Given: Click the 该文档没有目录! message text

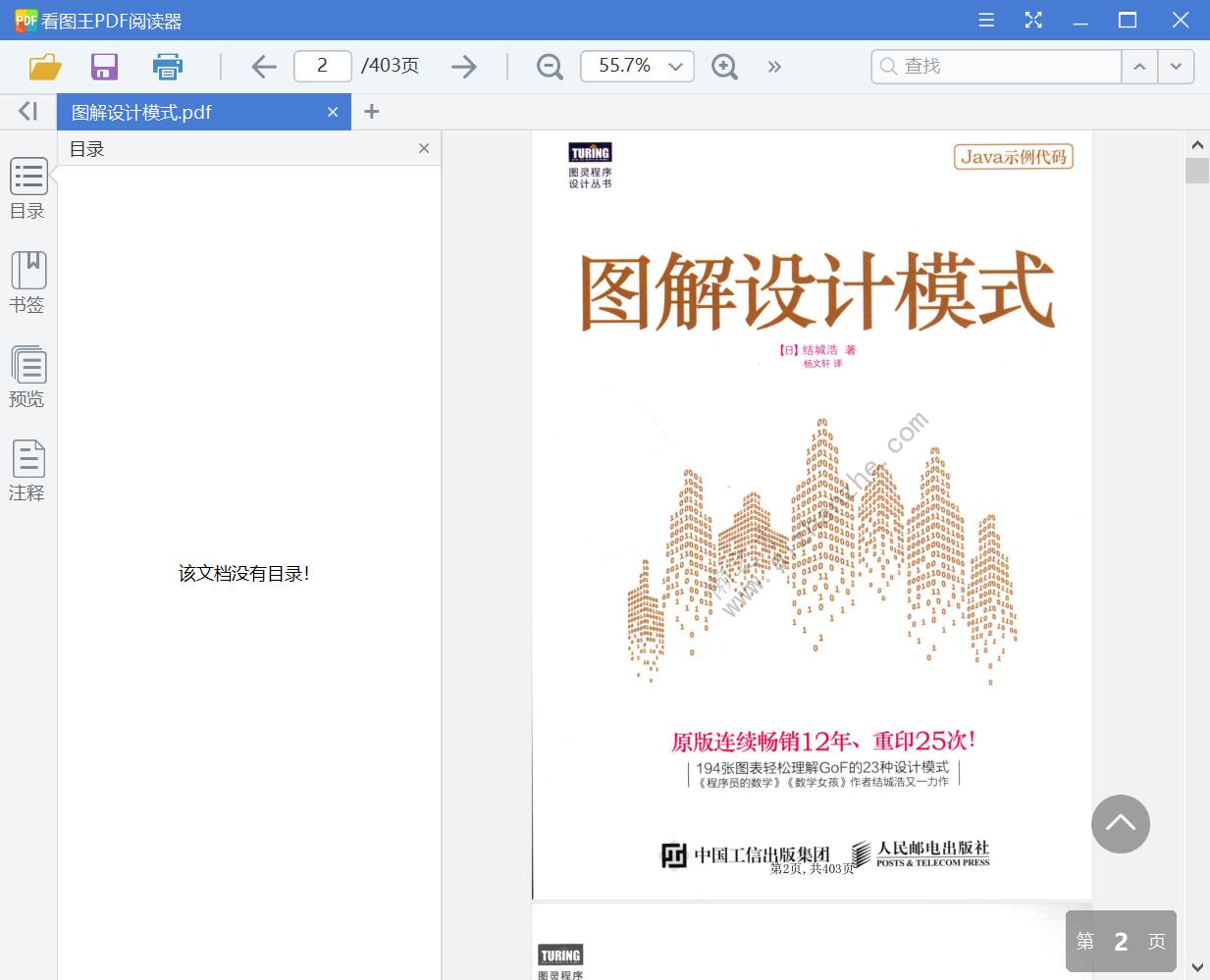Looking at the screenshot, I should click(244, 574).
